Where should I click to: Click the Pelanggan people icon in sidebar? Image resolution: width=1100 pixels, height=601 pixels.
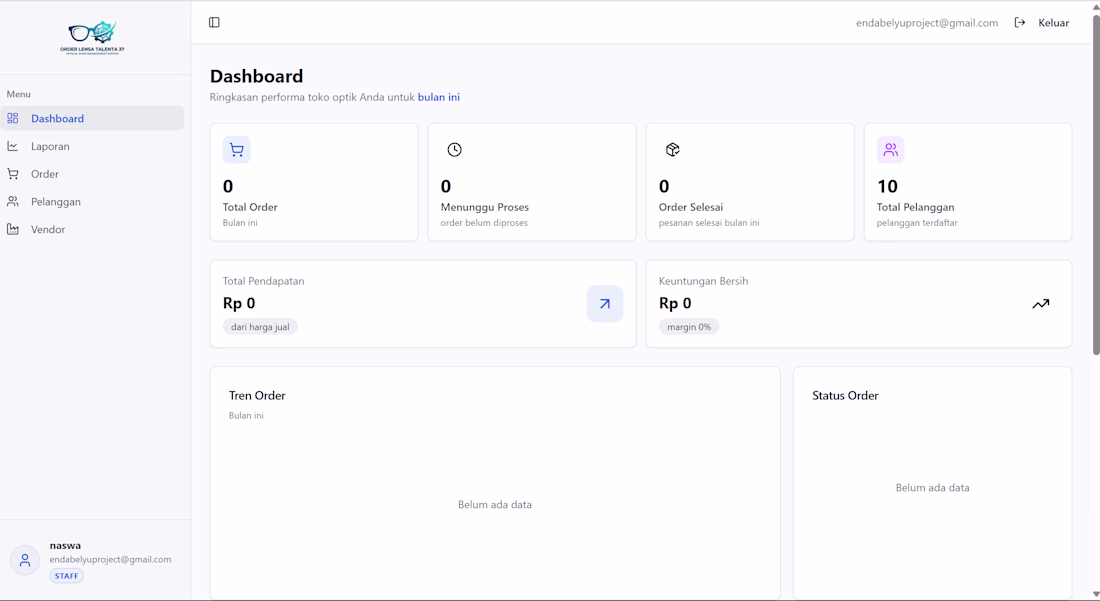[13, 201]
